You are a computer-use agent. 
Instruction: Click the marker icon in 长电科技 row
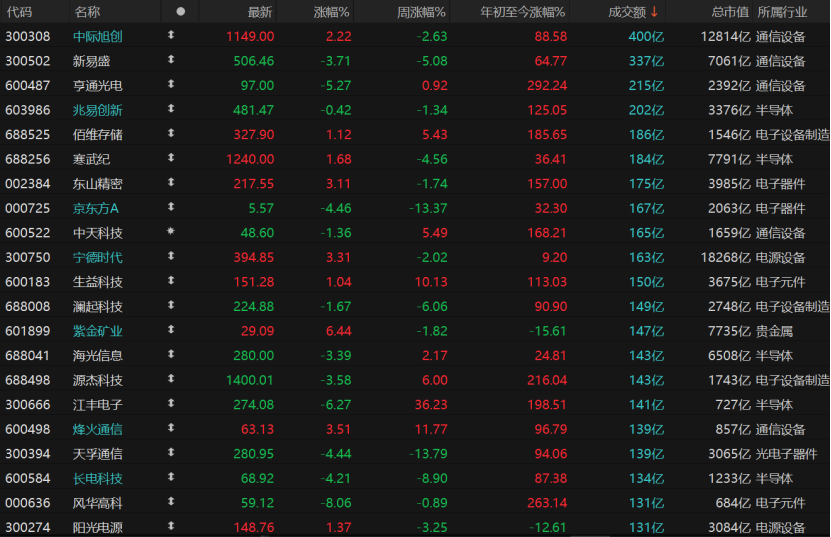(x=171, y=477)
